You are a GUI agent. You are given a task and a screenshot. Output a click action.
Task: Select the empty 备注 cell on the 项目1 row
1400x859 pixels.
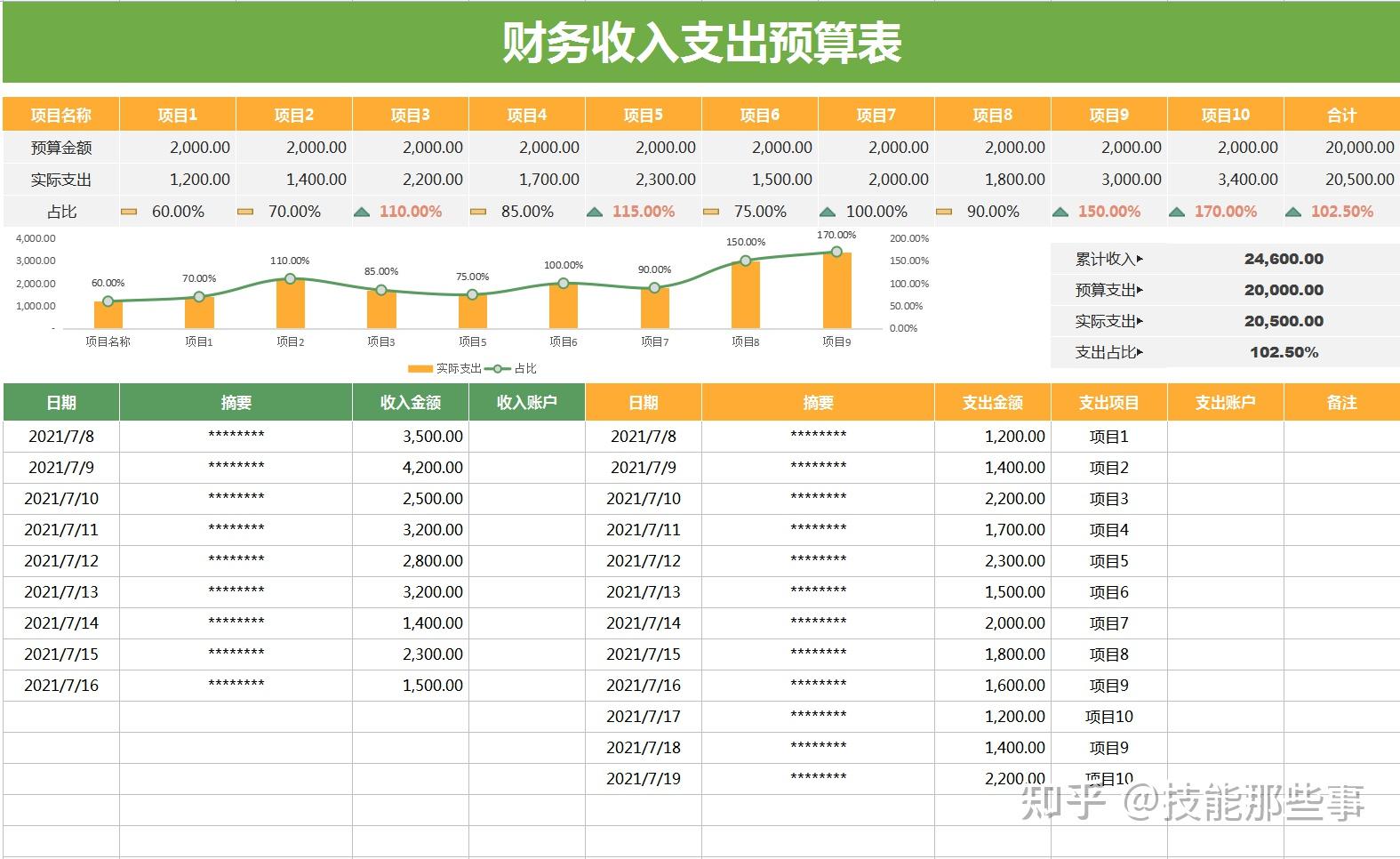(x=1342, y=437)
